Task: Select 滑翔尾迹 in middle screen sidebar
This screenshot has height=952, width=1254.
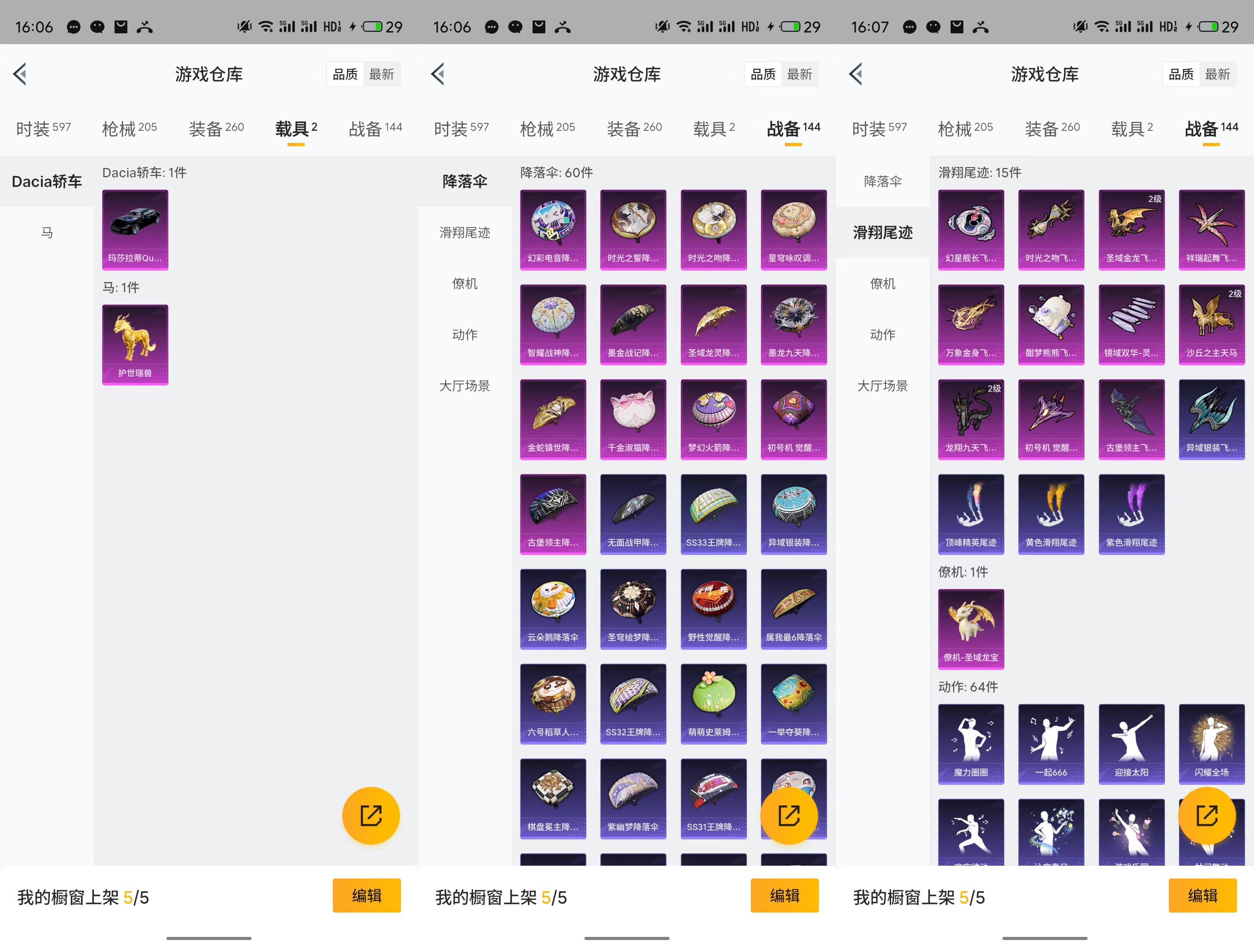Action: [465, 233]
